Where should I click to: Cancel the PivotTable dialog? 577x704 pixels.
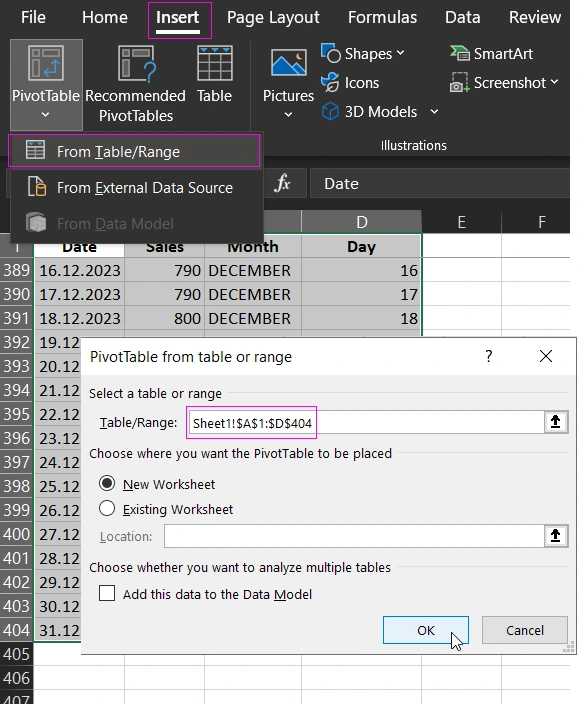click(524, 630)
